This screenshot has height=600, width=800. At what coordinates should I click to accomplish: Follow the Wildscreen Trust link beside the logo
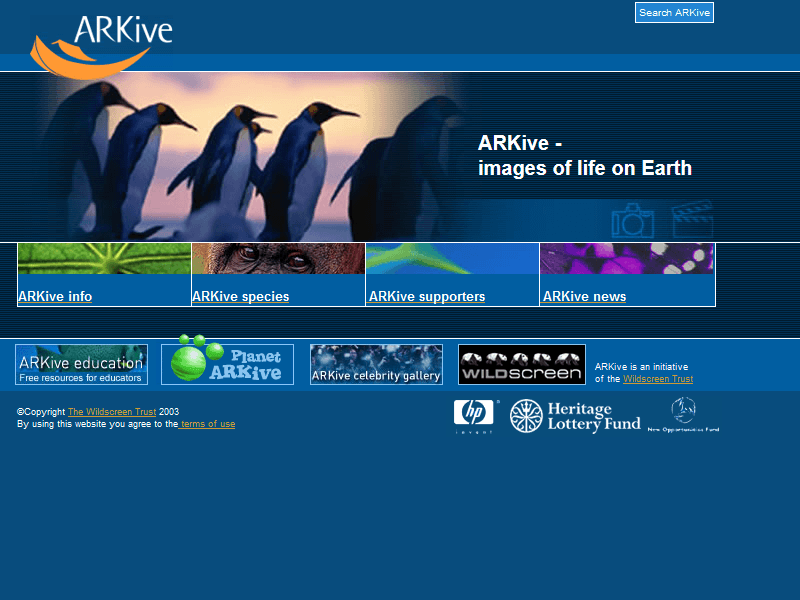tap(658, 379)
